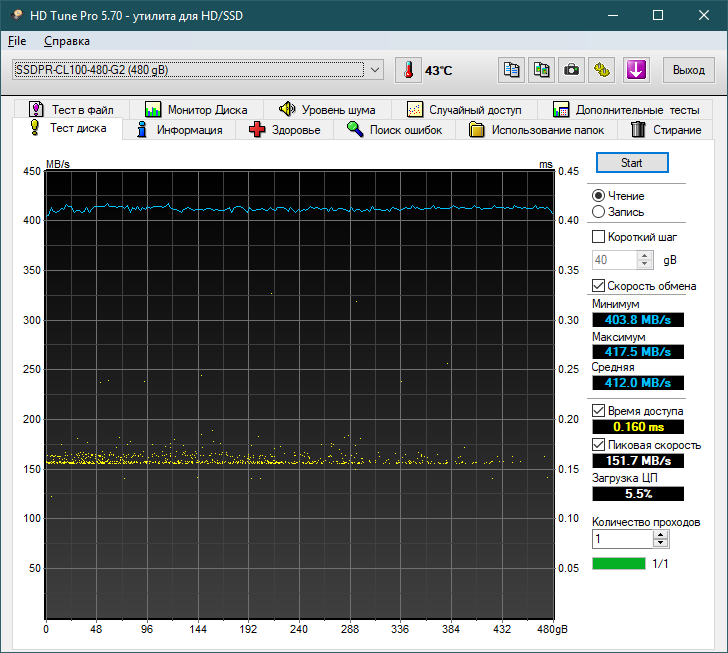This screenshot has height=653, width=728.
Task: Maximize the HD Tune Pro window
Action: pyautogui.click(x=658, y=15)
